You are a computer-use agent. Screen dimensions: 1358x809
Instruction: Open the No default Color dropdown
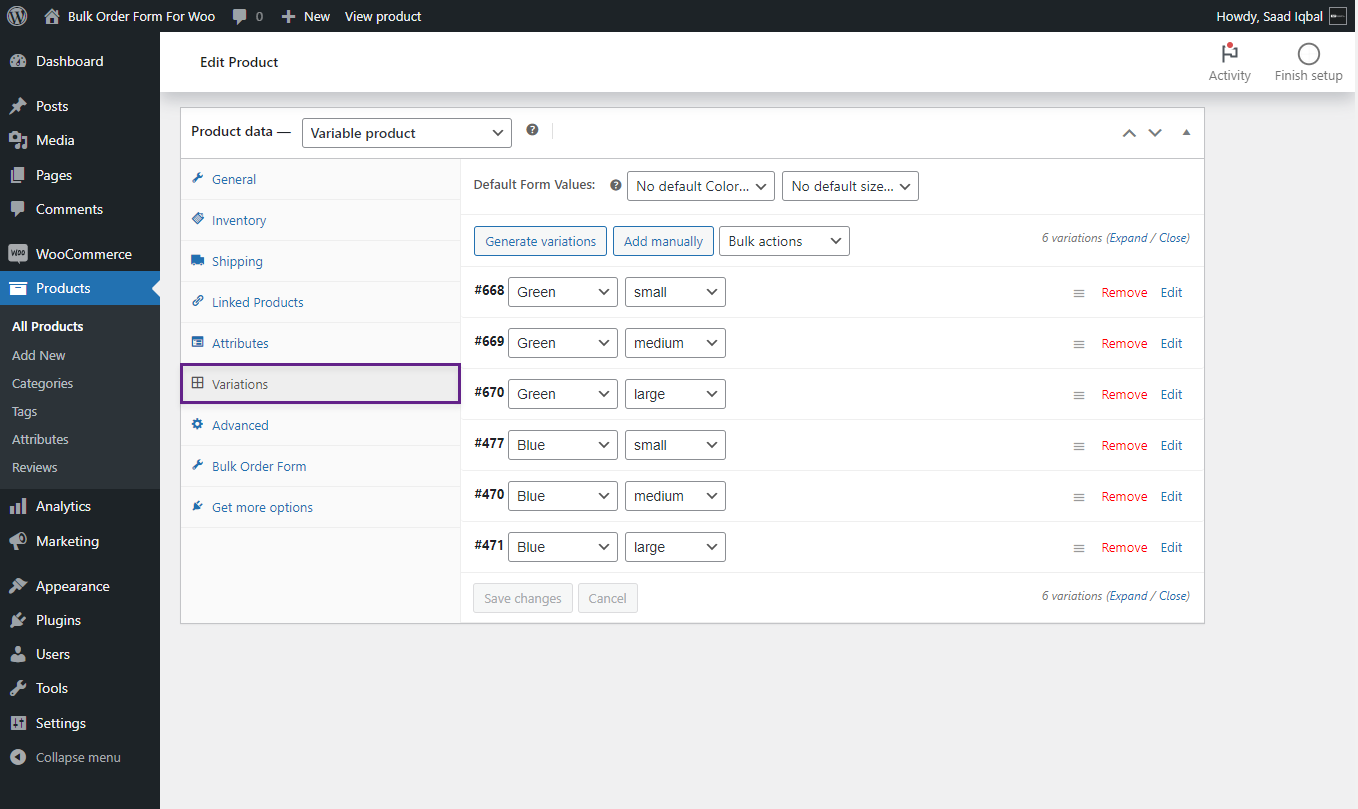(x=701, y=186)
